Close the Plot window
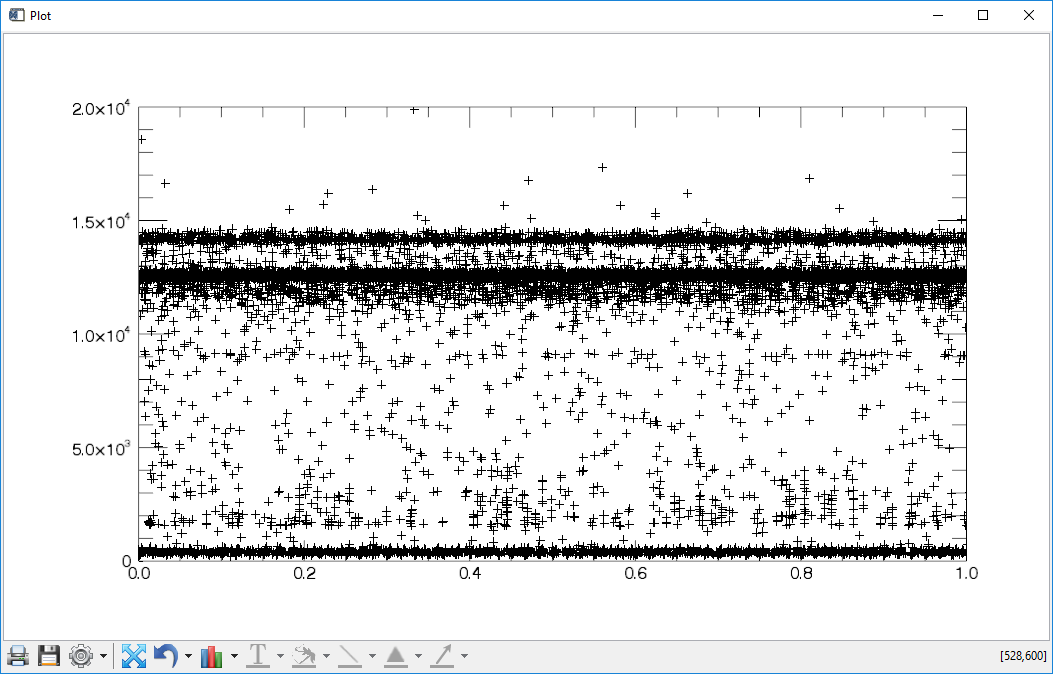The image size is (1053, 674). (1028, 15)
